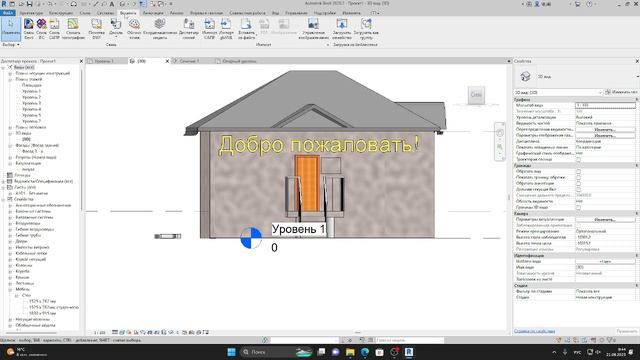The width and height of the screenshot is (640, 360).
Task: Click view scale 1:100 in view control bar
Action: (x=100, y=333)
